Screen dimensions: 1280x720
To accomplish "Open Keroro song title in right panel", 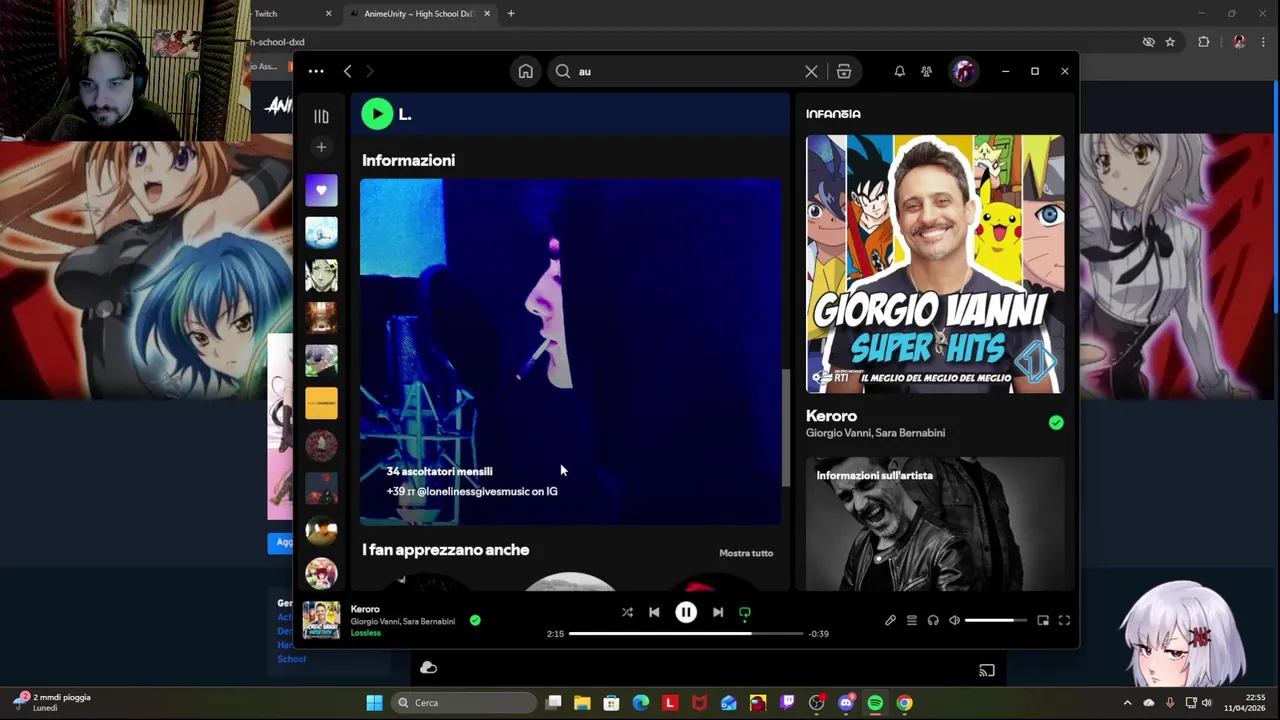I will [x=831, y=416].
